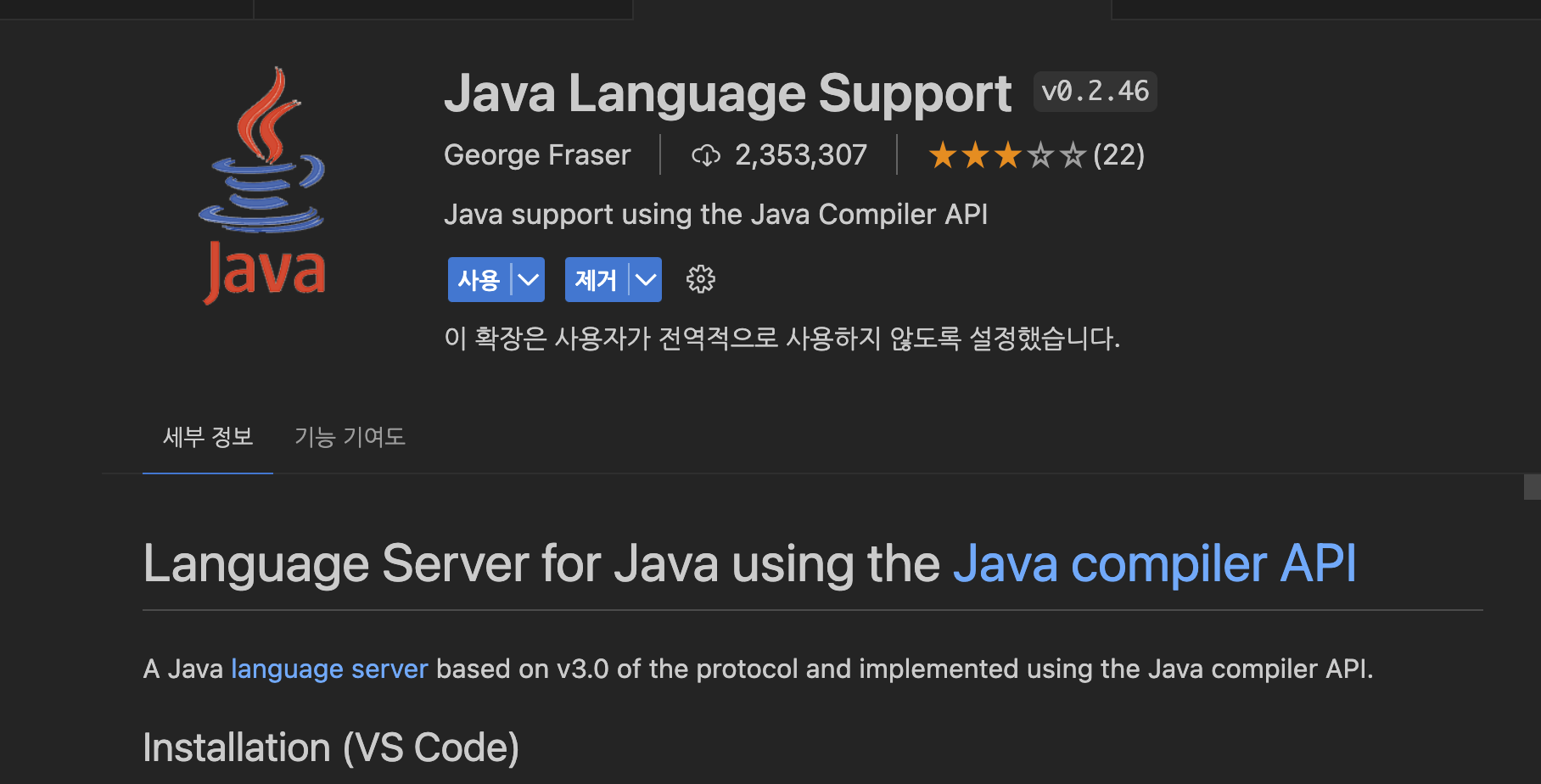Click the 사용 (Enable) button

pos(479,280)
